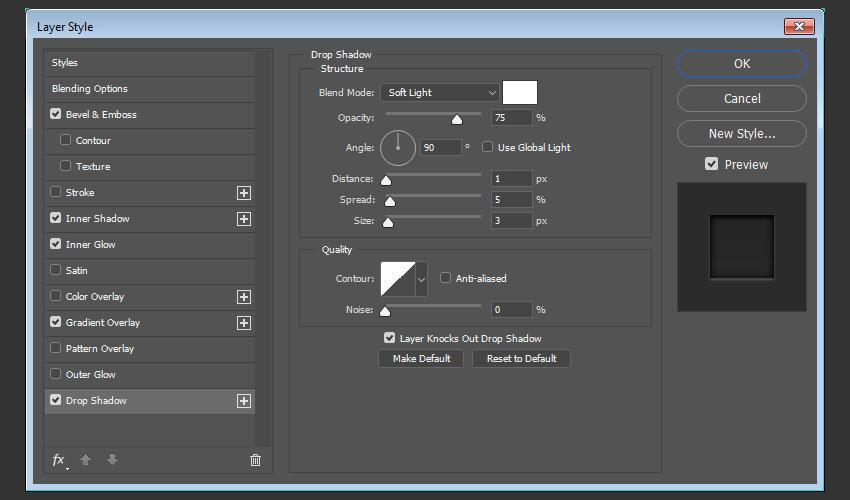Enable the Stroke effect checkbox
850x500 pixels.
tap(55, 192)
